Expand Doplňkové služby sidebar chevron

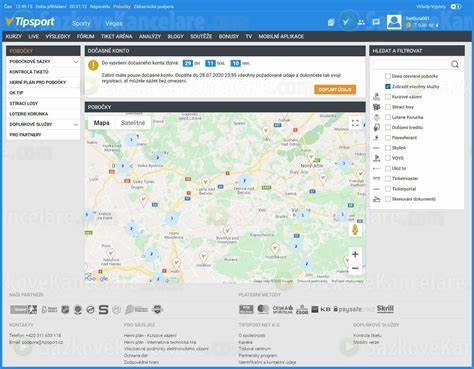[76, 124]
